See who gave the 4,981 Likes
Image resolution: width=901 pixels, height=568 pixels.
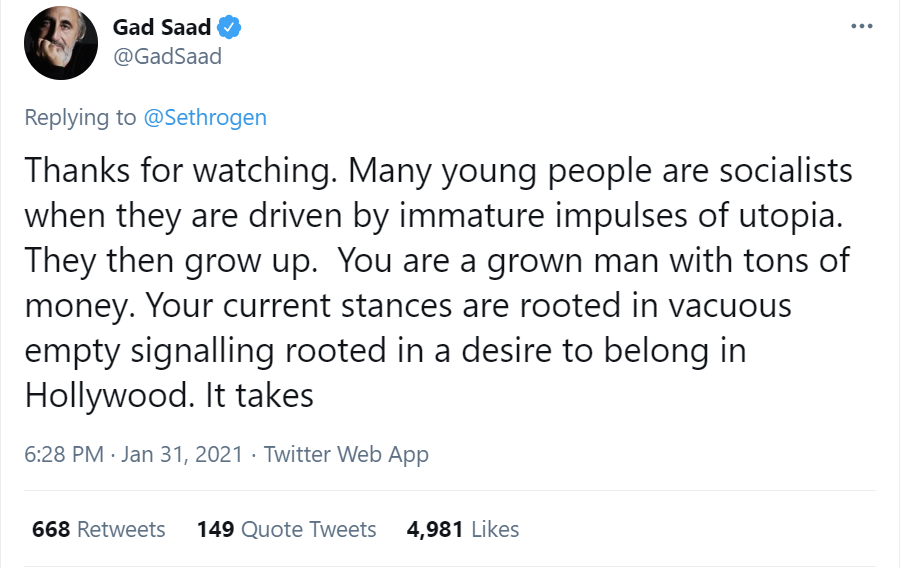click(x=463, y=529)
